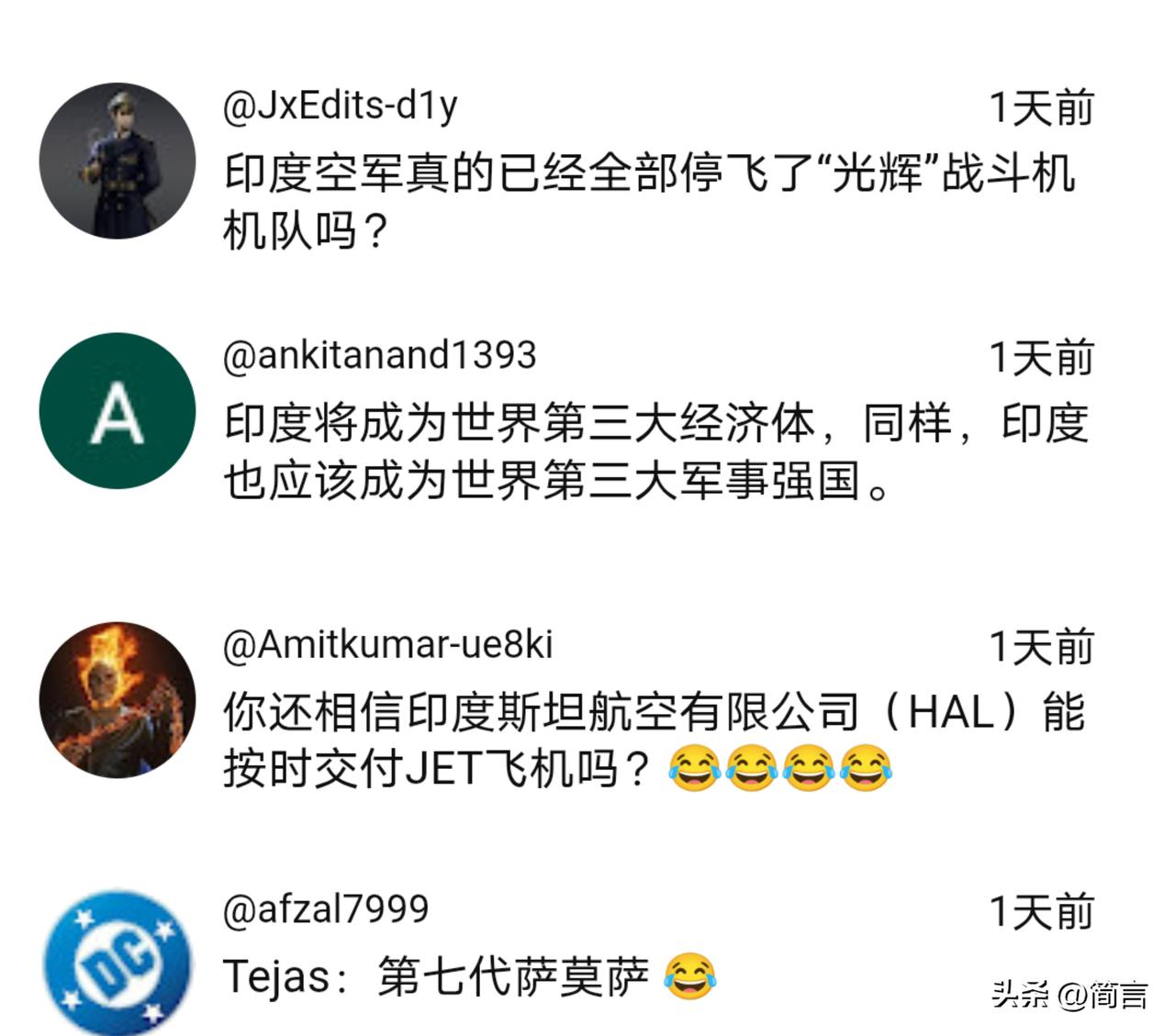
Task: Click 1天前 timestamp beside @Amitkumar-ue8ki
Action: tap(1041, 648)
